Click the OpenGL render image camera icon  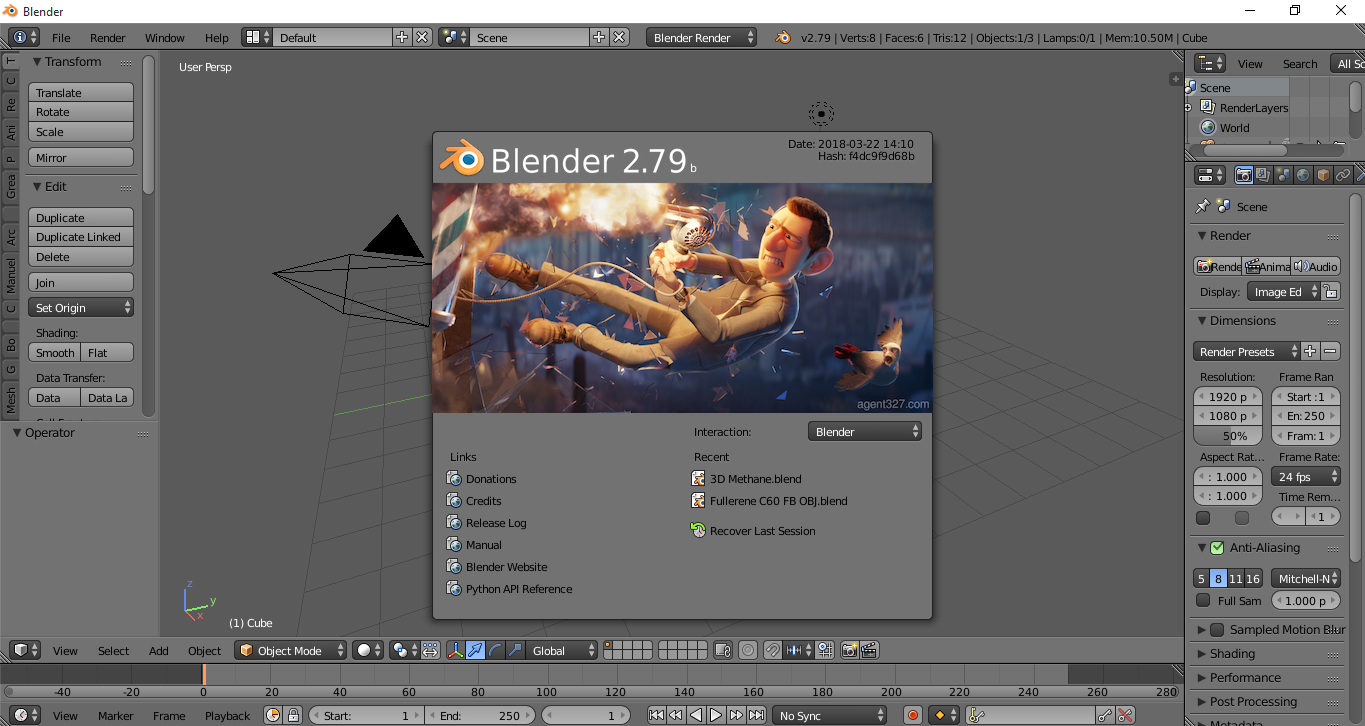(x=849, y=651)
